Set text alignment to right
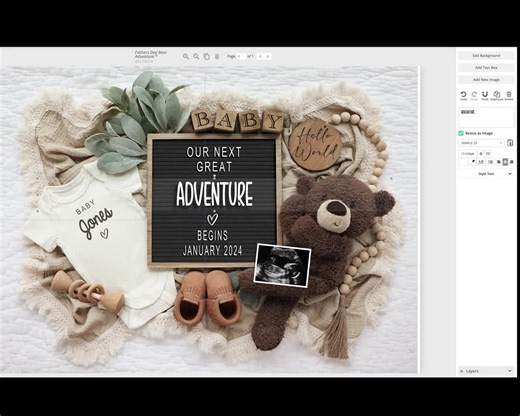This screenshot has height=416, width=520. (x=512, y=162)
